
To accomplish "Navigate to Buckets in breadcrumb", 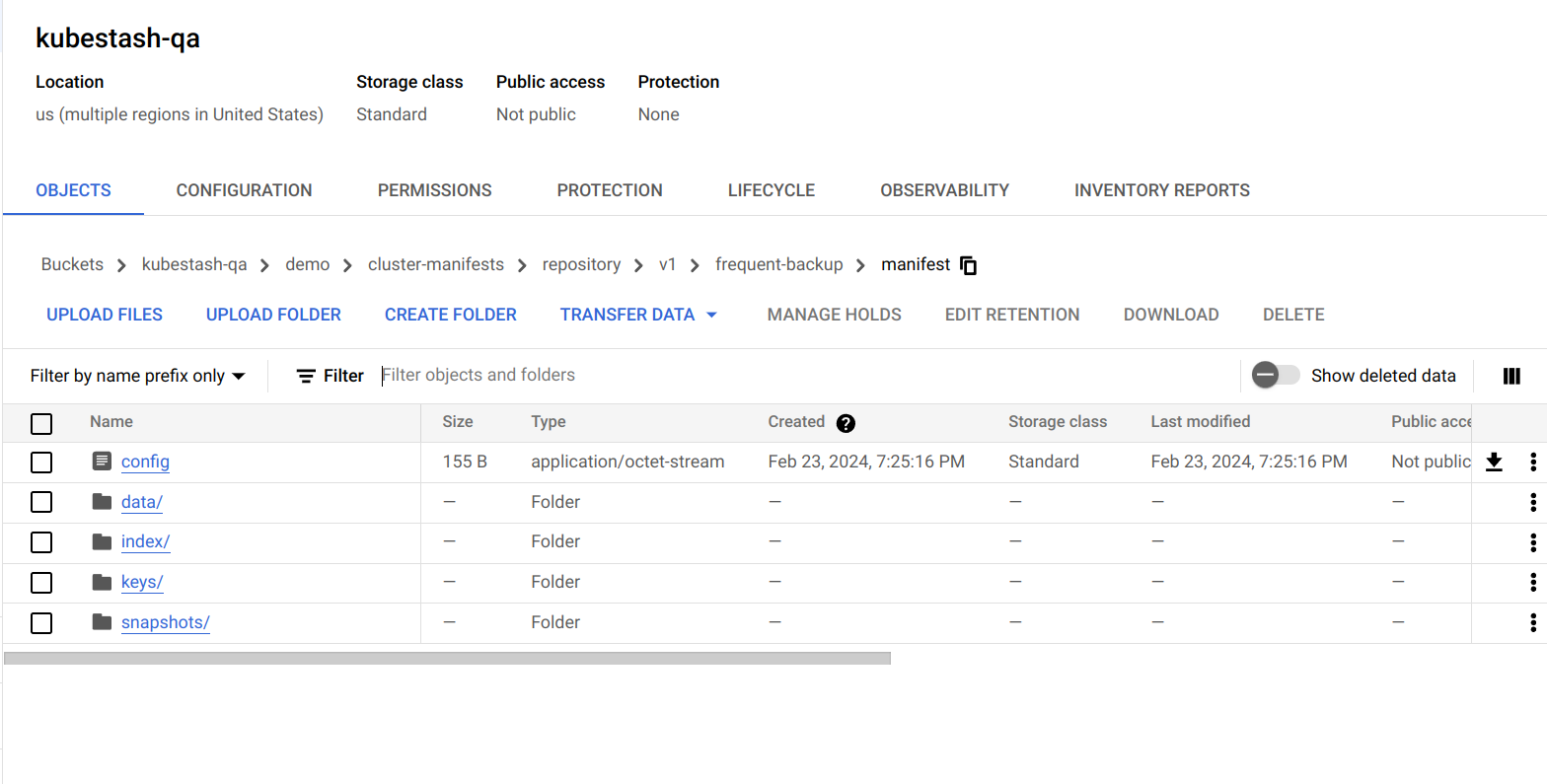I will (72, 264).
